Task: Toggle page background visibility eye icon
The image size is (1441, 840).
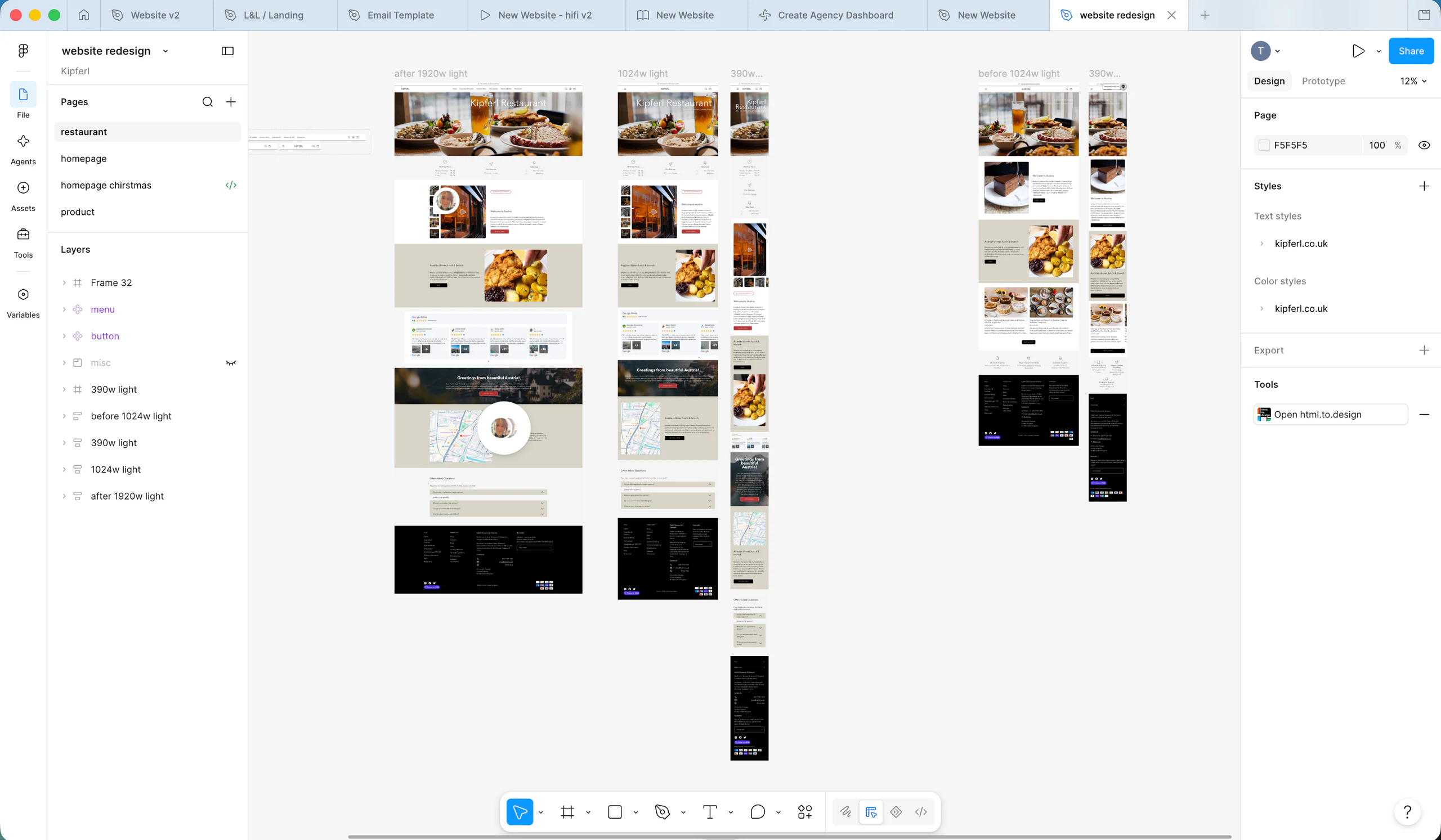Action: 1424,145
